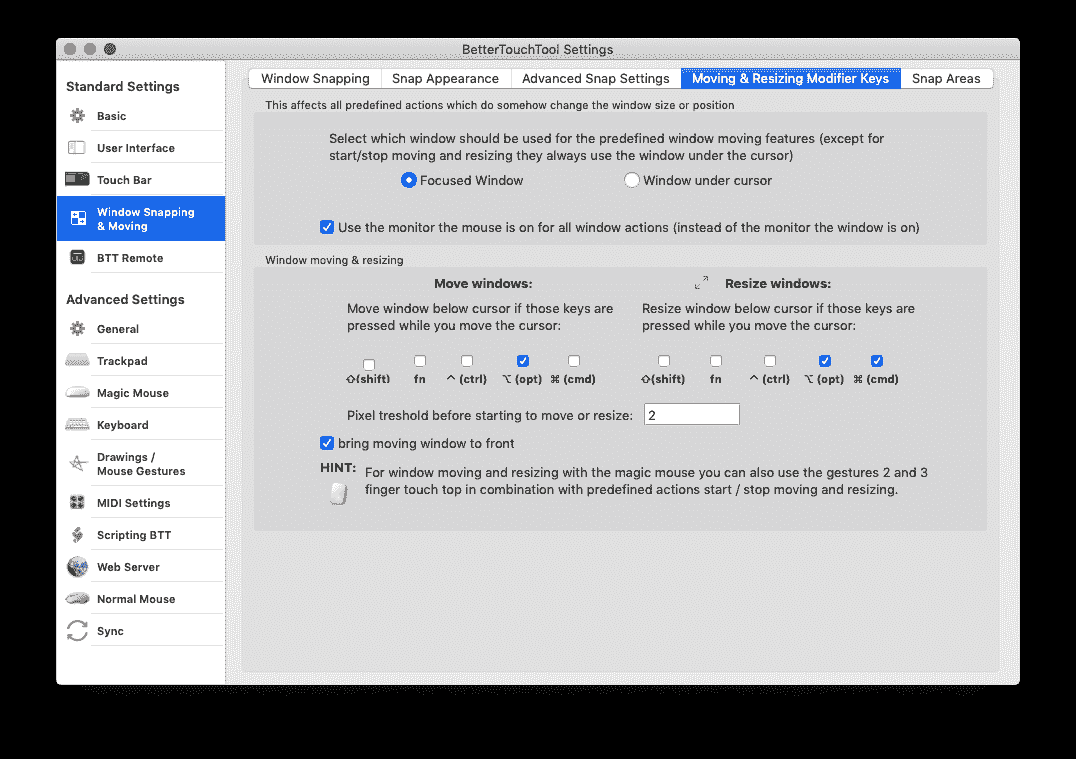Image resolution: width=1076 pixels, height=759 pixels.
Task: Click the Window Snapping & Moving icon
Action: 78,218
